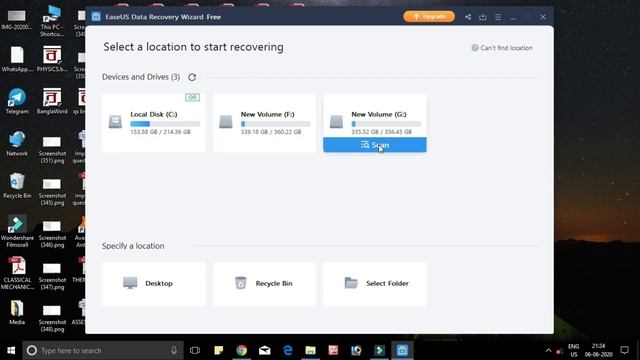
Task: Refresh the Devices and Drives list
Action: click(x=192, y=77)
